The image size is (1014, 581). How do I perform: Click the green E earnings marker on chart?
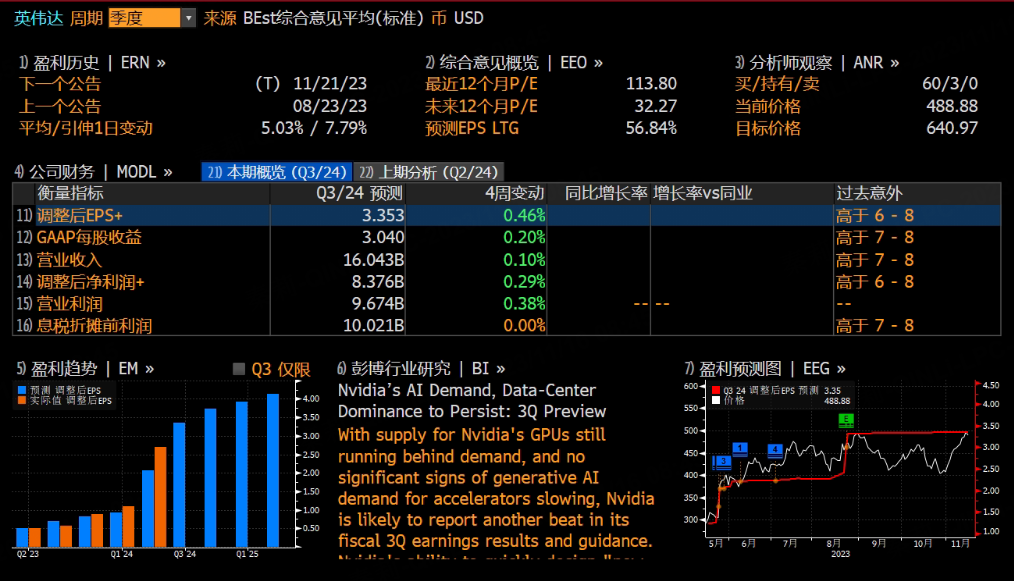pos(846,420)
